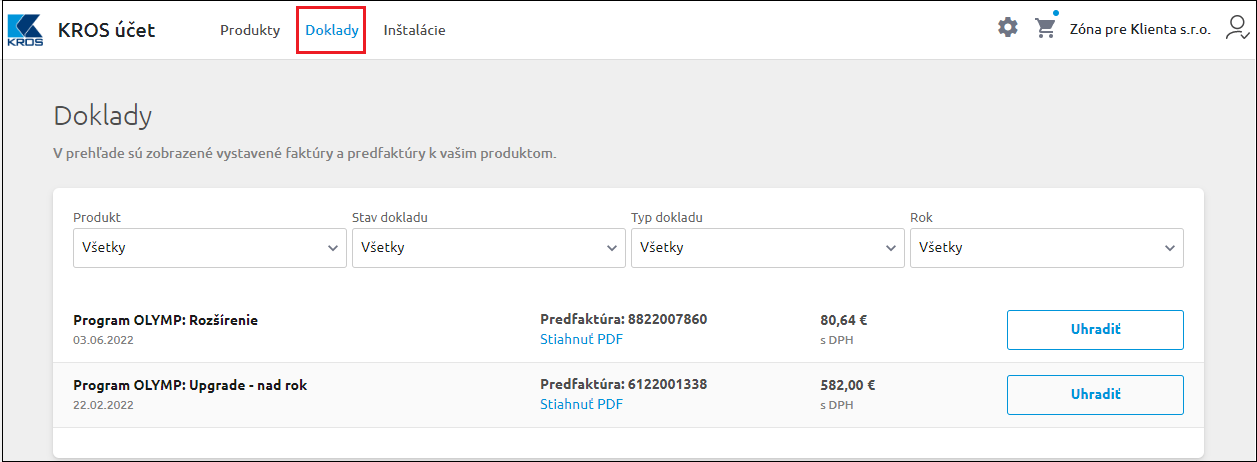1257x462 pixels.
Task: Download PDF for Predfaktúra 8822007860
Action: pos(581,339)
